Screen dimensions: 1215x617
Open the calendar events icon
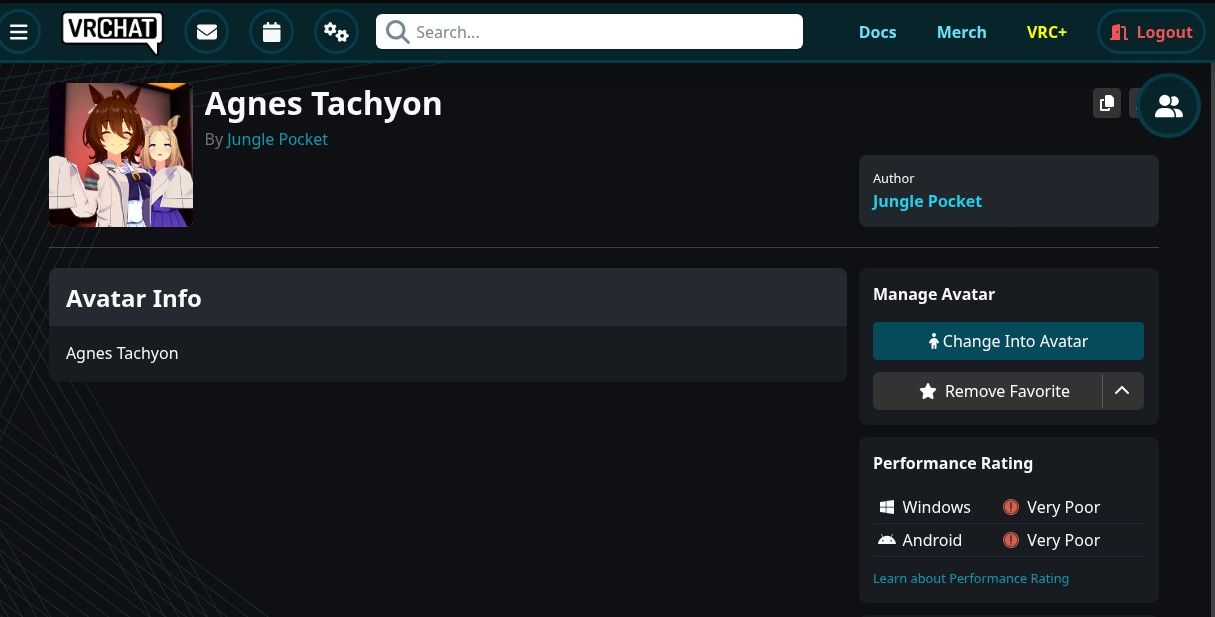[x=271, y=32]
